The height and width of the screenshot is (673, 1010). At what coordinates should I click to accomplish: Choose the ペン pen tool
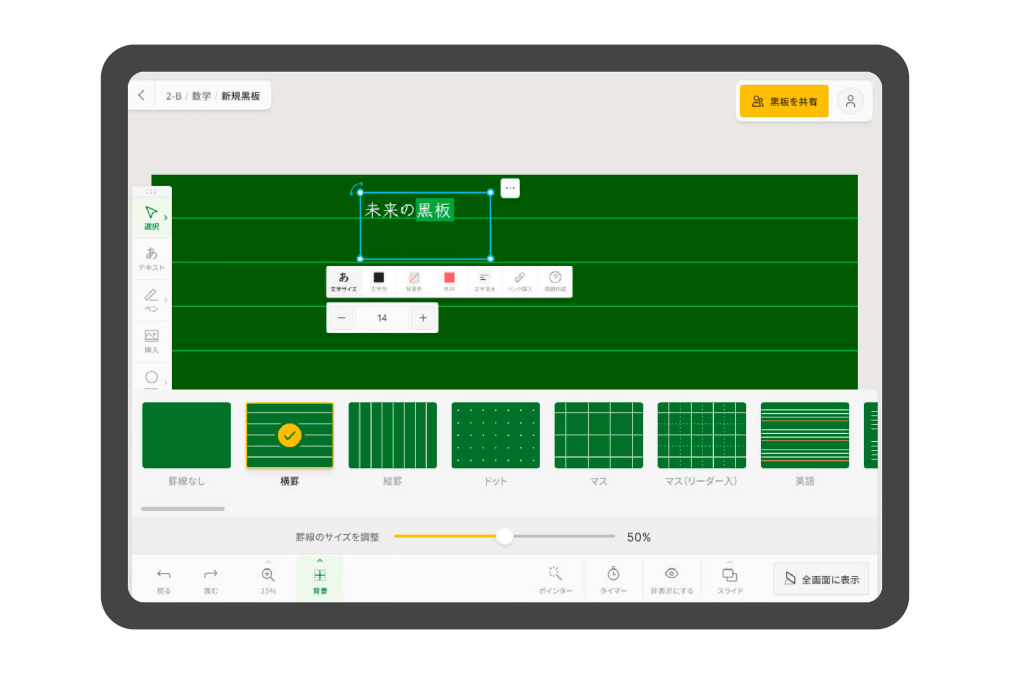pyautogui.click(x=151, y=299)
